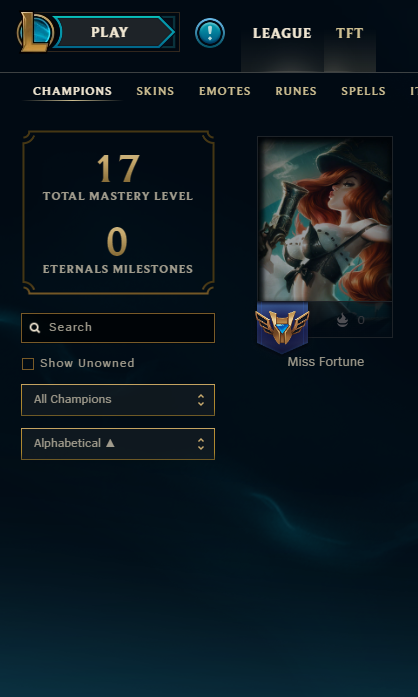Open the Alphabetical sort dropdown
Screen dimensions: 418x697
click(x=118, y=444)
